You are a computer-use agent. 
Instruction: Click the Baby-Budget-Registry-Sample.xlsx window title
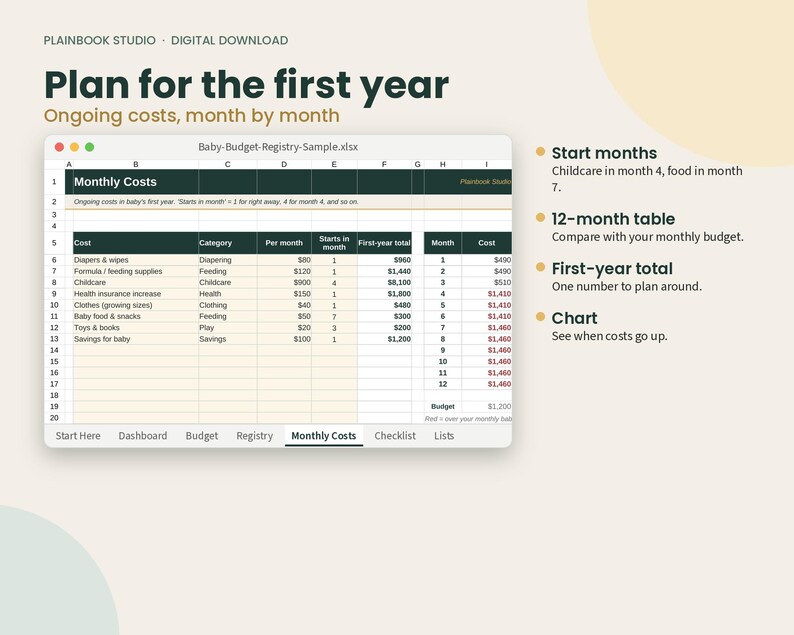(278, 147)
